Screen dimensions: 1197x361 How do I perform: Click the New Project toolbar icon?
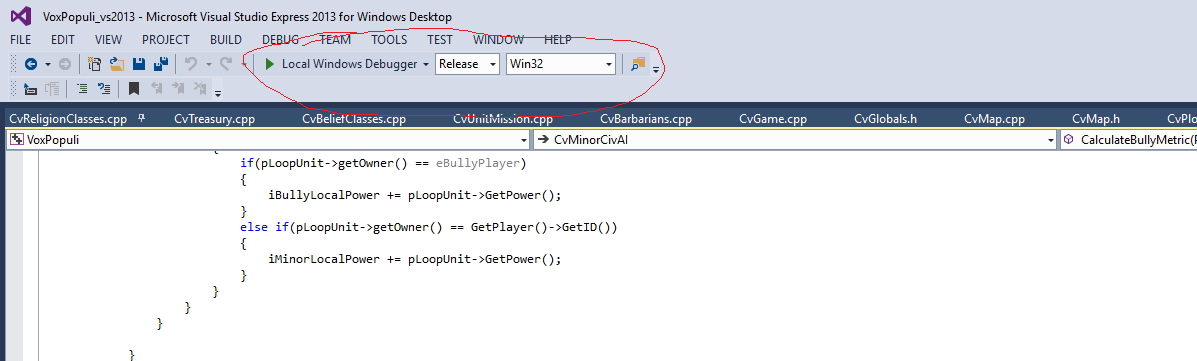[95, 64]
